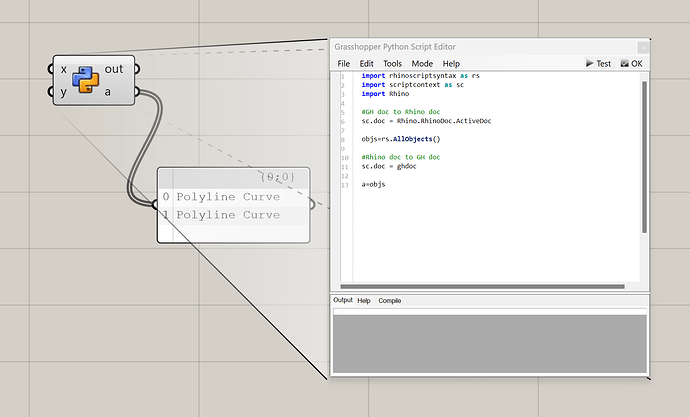Open the Edit menu in script editor
Viewport: 690px width, 417px height.
(x=366, y=64)
